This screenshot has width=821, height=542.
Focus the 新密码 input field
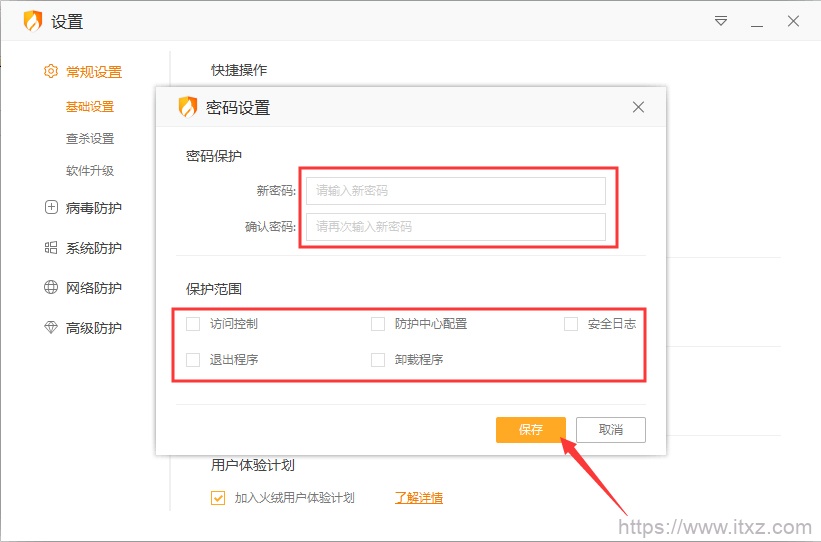[456, 191]
